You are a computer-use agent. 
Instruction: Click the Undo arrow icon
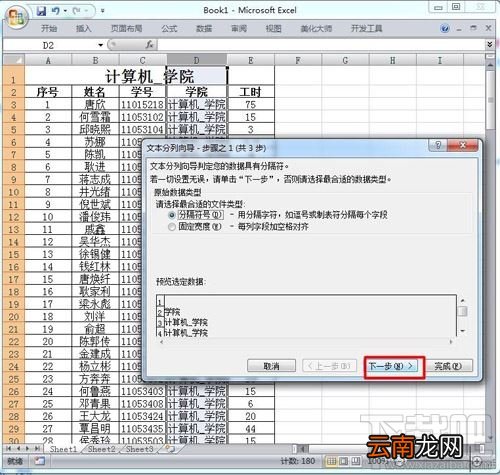[56, 11]
